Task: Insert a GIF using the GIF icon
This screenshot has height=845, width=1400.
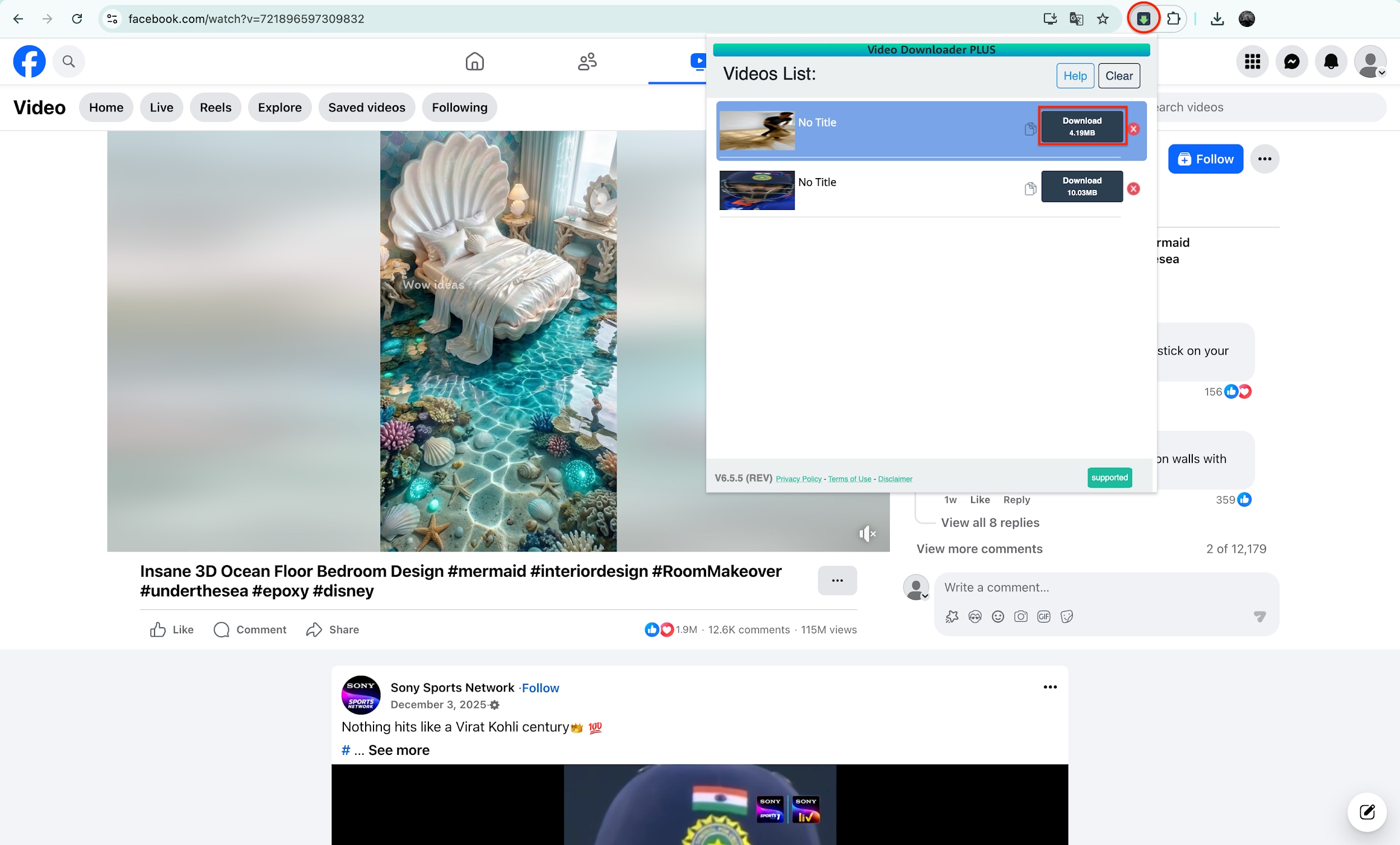Action: pos(1043,617)
